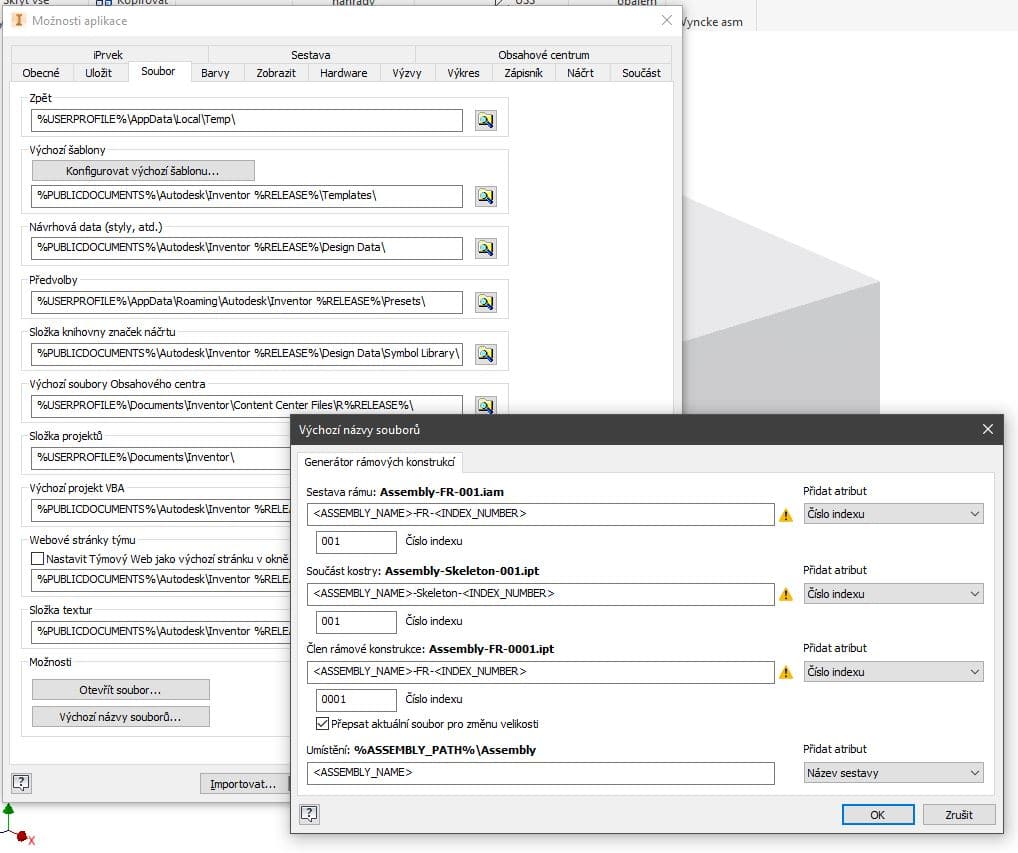This screenshot has width=1018, height=853.
Task: Open the Obsahové centrum tab
Action: 544,55
